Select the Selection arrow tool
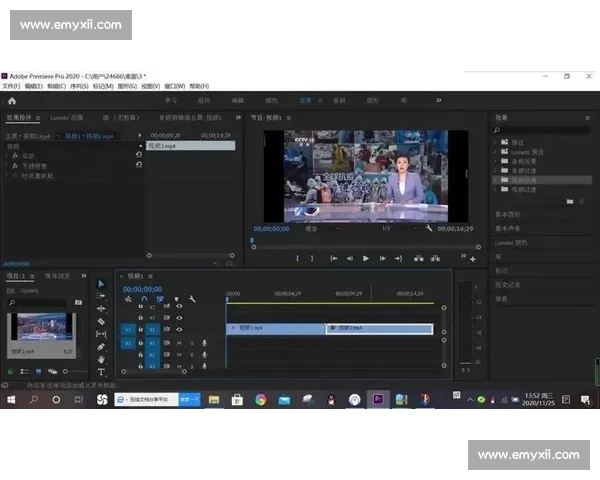The image size is (600, 480). pyautogui.click(x=101, y=283)
